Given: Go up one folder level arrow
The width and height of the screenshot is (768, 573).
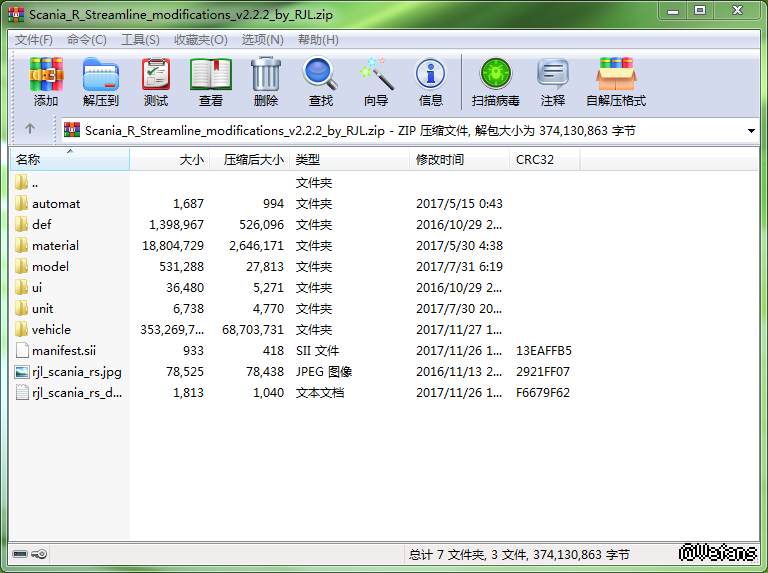Looking at the screenshot, I should coord(30,129).
